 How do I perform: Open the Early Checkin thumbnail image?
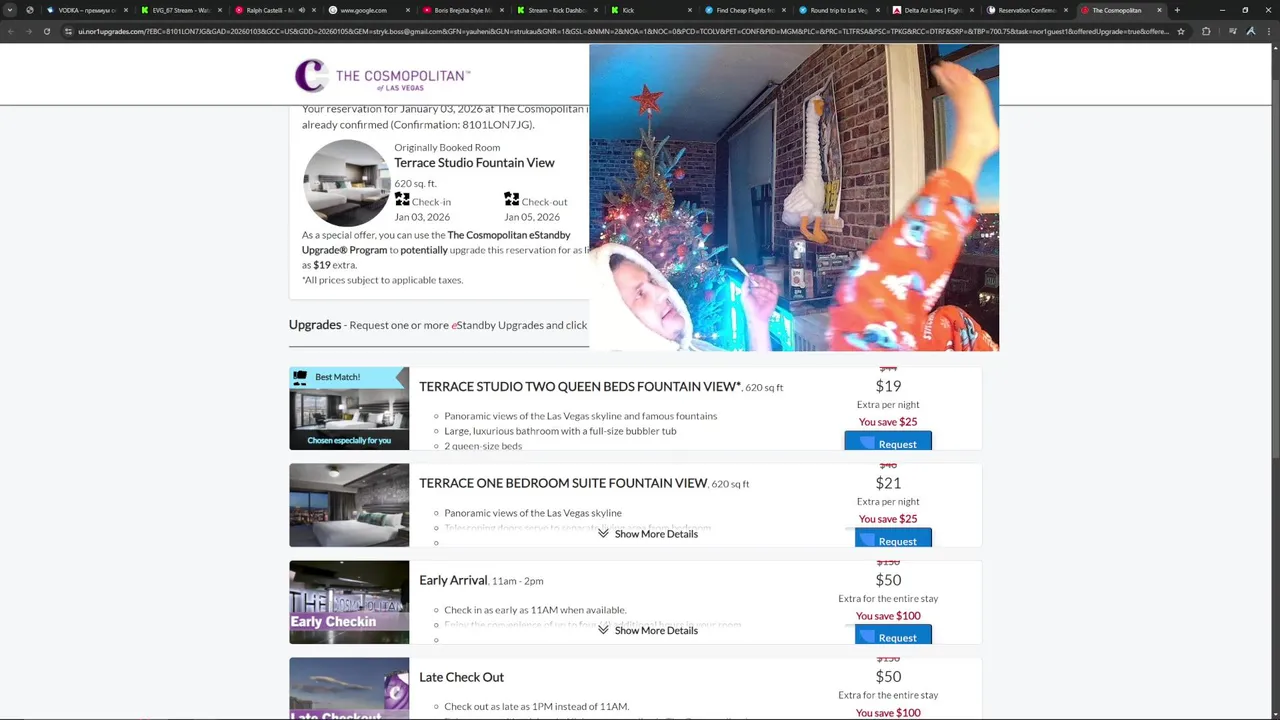[349, 602]
